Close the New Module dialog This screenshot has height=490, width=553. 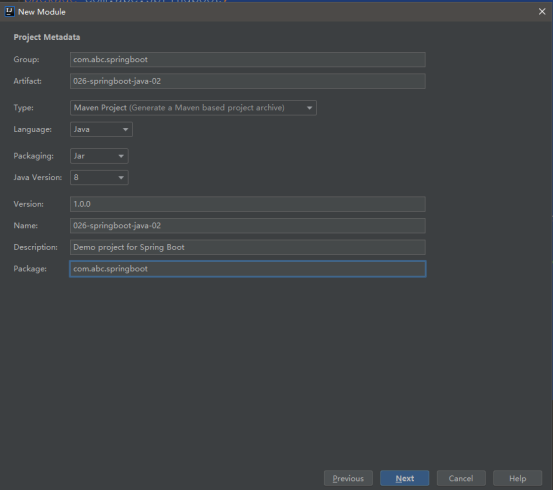542,12
